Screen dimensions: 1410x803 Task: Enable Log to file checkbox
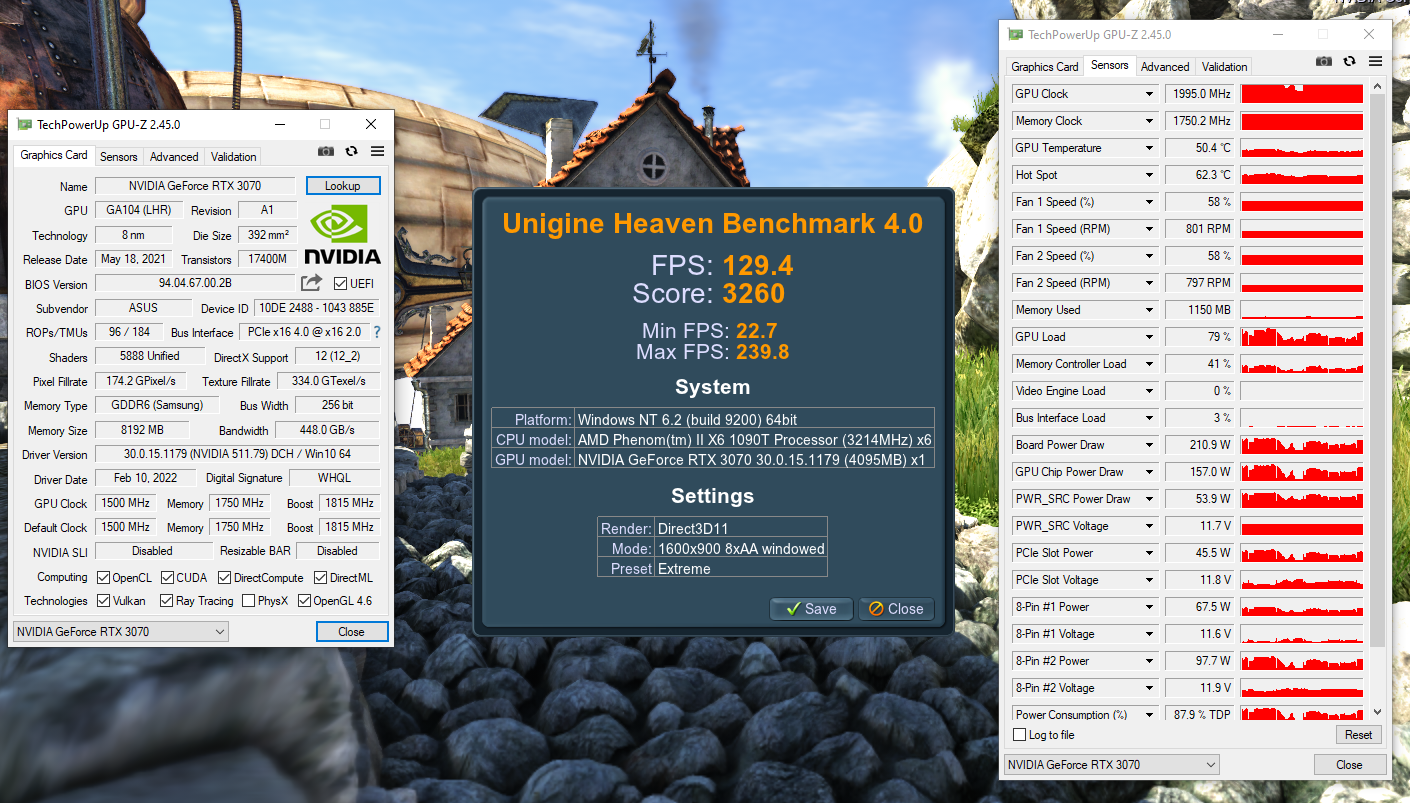[x=1020, y=735]
